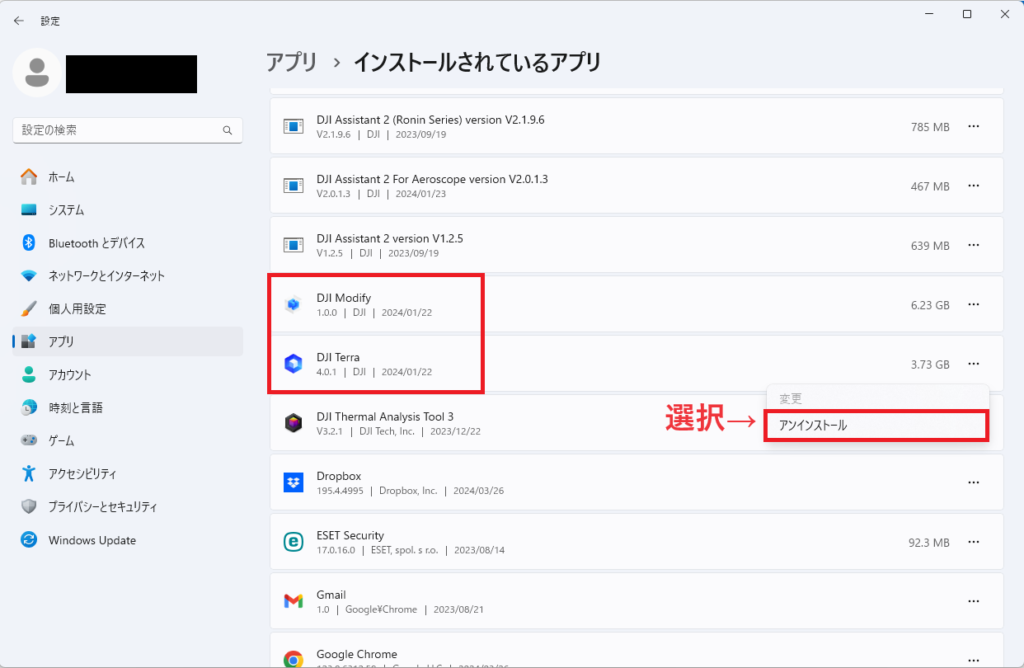This screenshot has width=1024, height=668.
Task: Click the DJI Modify app name
Action: [344, 298]
